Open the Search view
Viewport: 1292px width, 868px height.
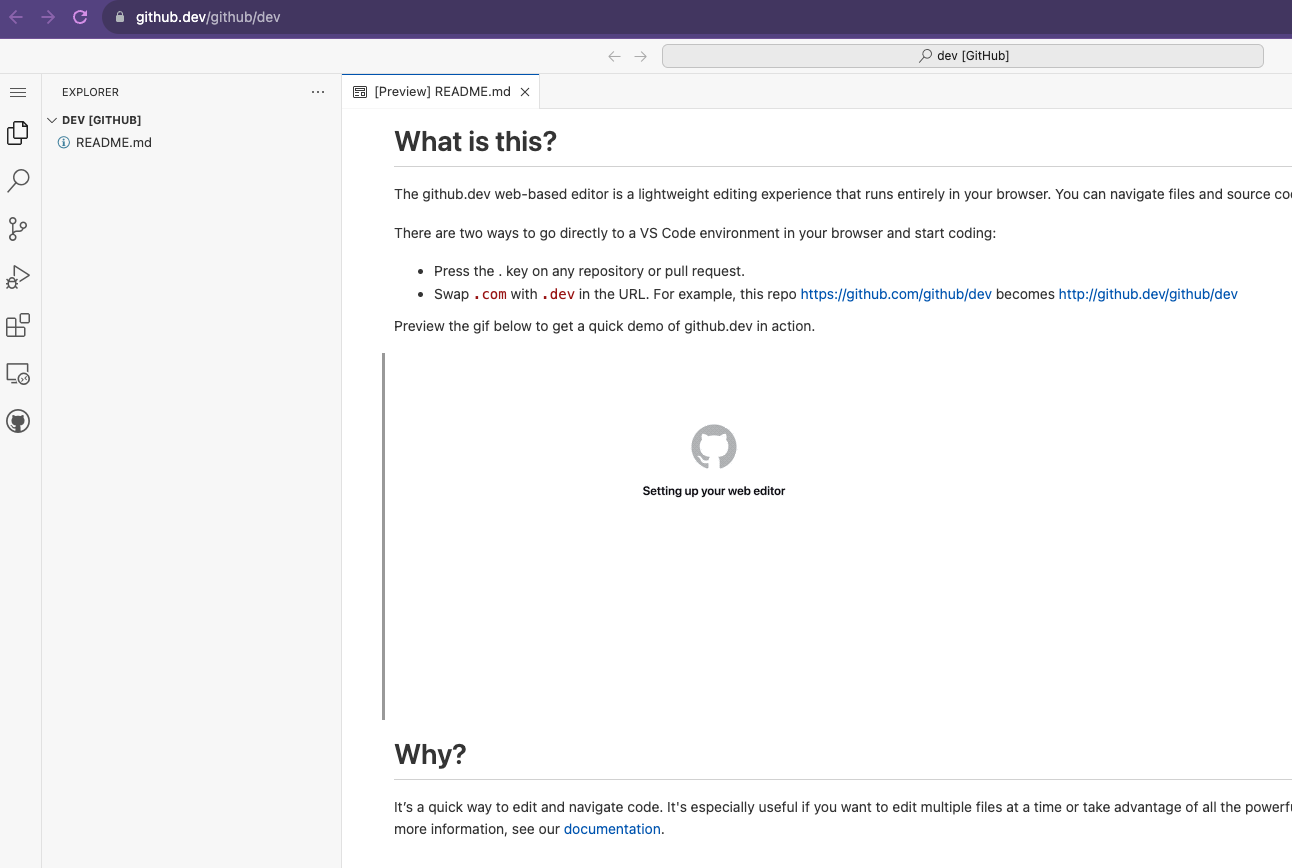click(17, 180)
